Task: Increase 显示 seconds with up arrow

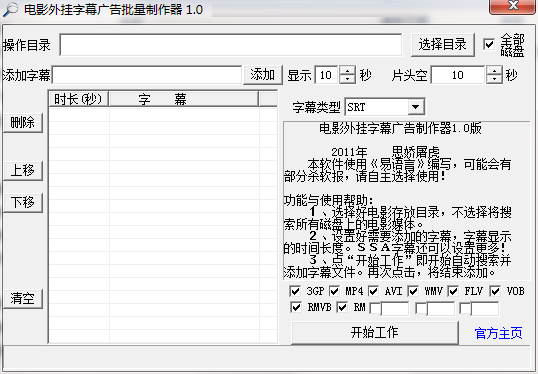Action: 348,70
